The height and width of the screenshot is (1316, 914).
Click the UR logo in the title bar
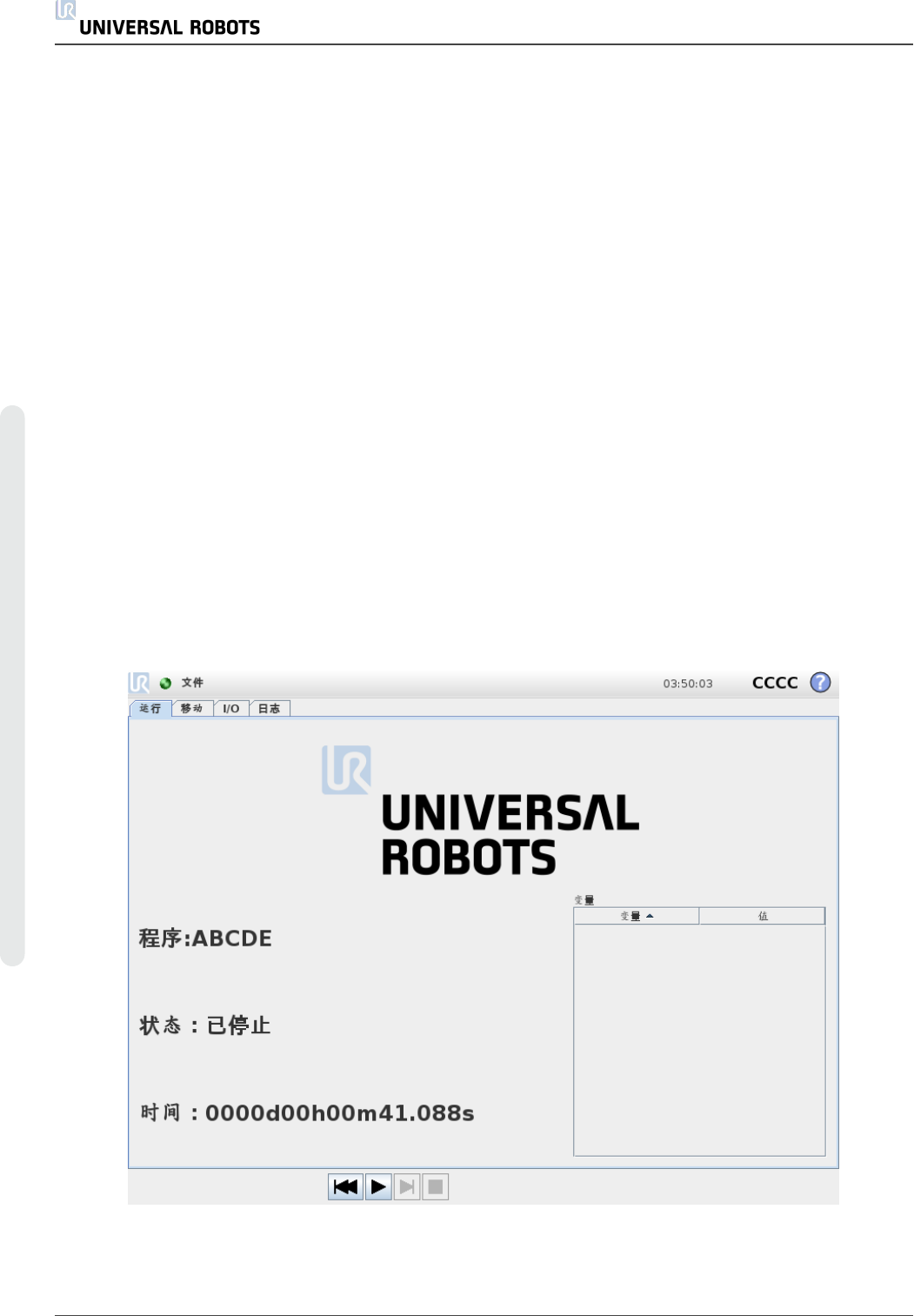[139, 683]
